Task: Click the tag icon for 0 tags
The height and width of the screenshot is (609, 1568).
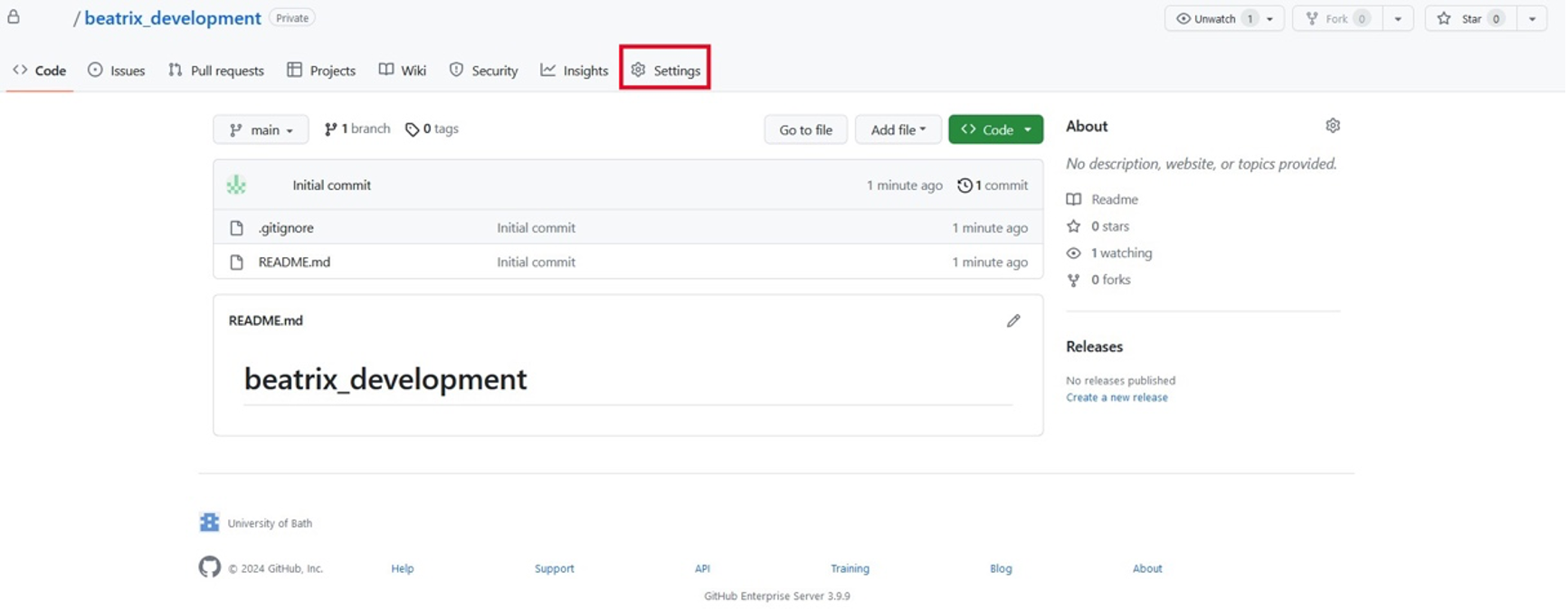Action: pyautogui.click(x=412, y=129)
